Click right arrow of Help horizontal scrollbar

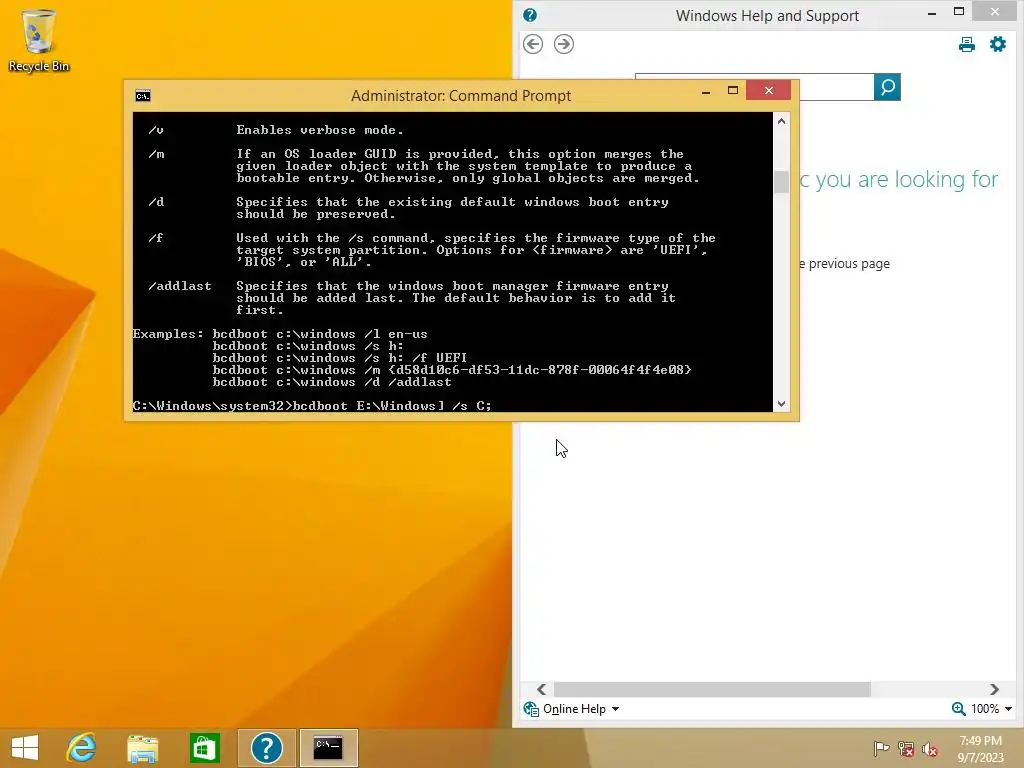pos(994,689)
